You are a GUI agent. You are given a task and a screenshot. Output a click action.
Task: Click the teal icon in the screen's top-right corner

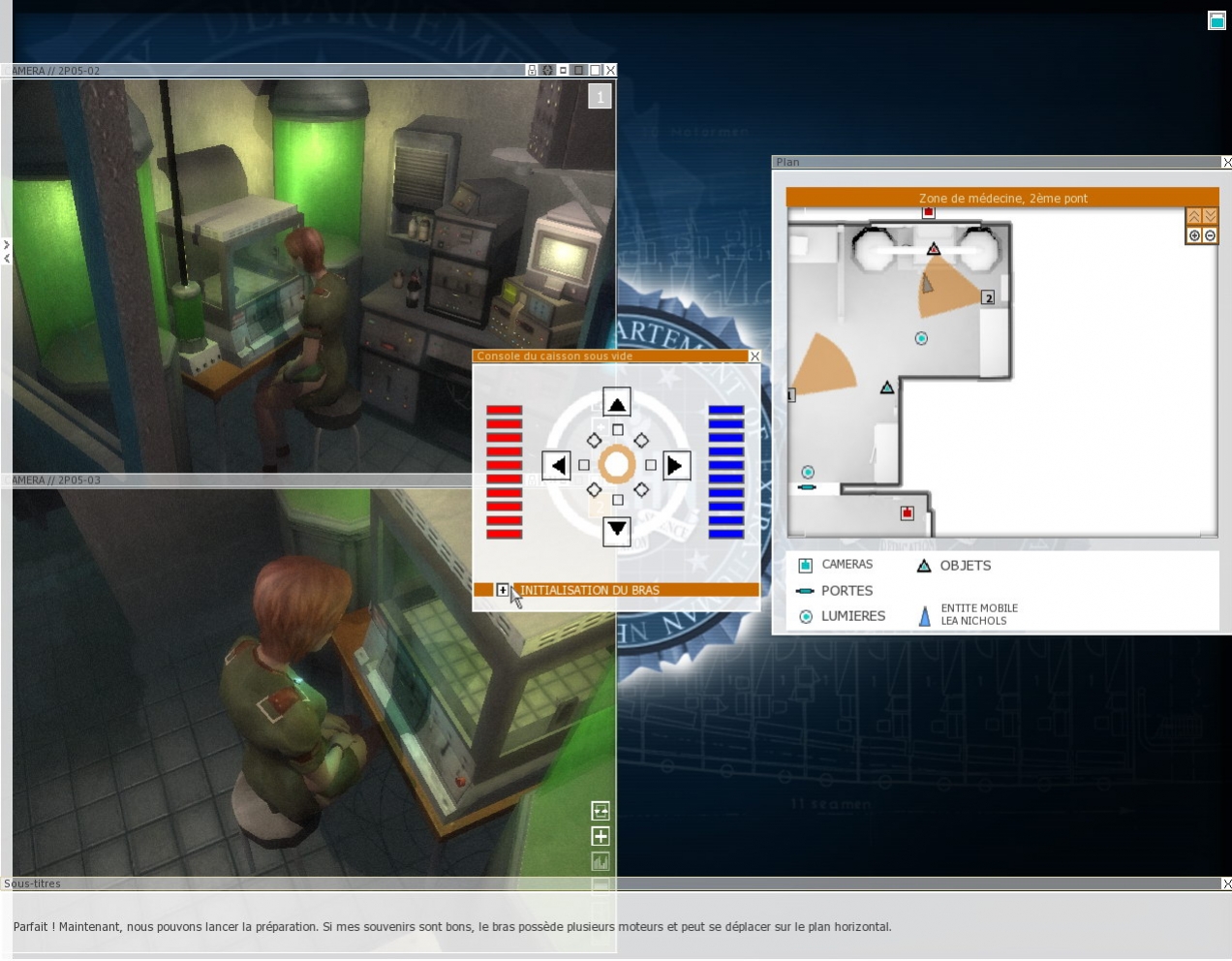[1217, 20]
